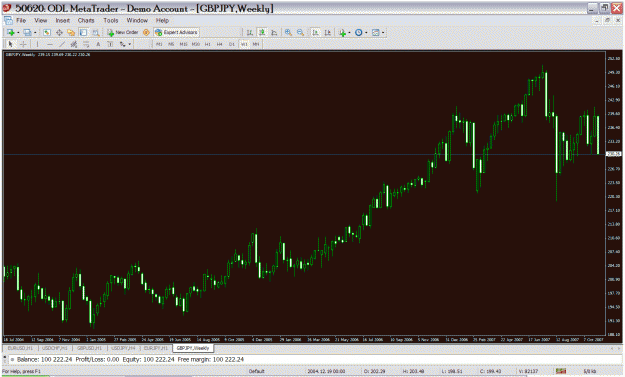The height and width of the screenshot is (377, 625).
Task: Open the Strategy Tester
Action: [96, 32]
